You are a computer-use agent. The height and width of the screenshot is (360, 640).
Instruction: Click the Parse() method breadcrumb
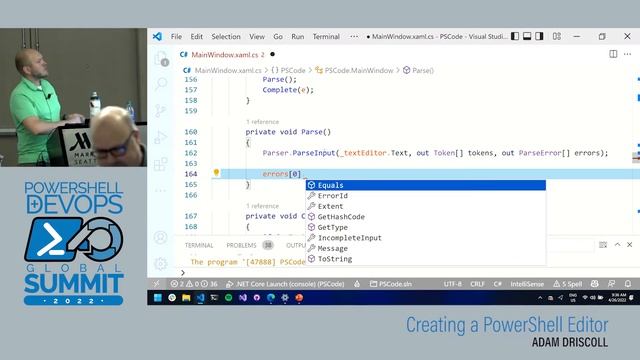(418, 70)
